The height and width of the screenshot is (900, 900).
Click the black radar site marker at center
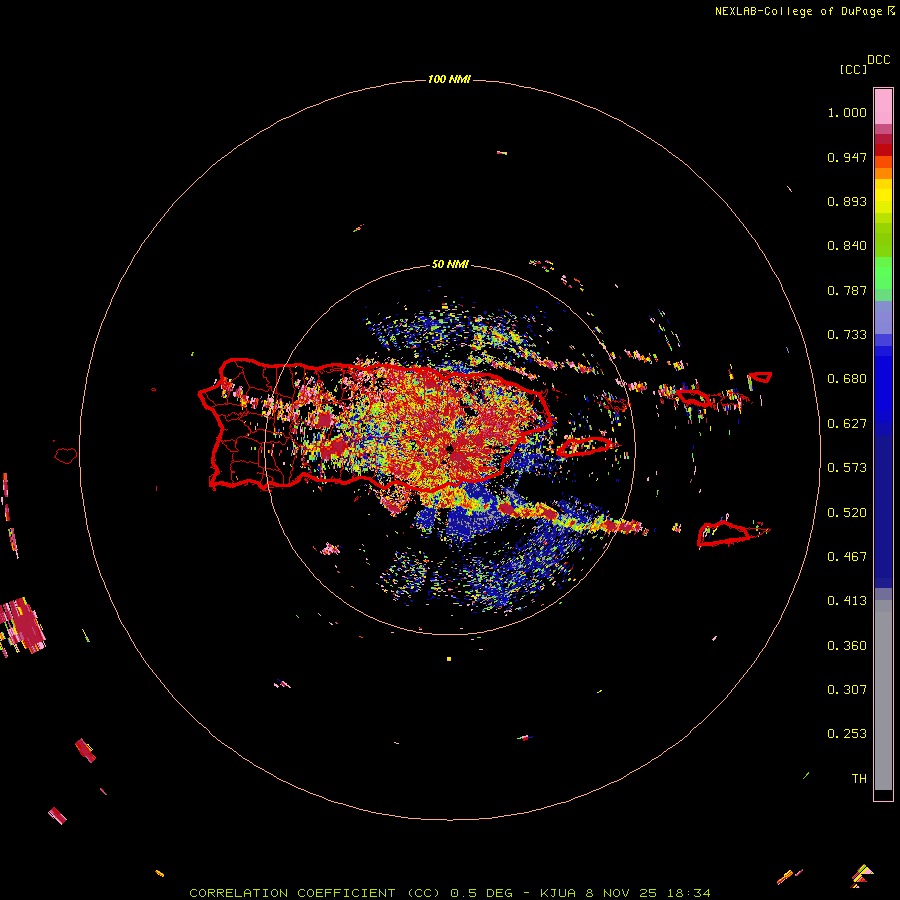click(x=450, y=449)
